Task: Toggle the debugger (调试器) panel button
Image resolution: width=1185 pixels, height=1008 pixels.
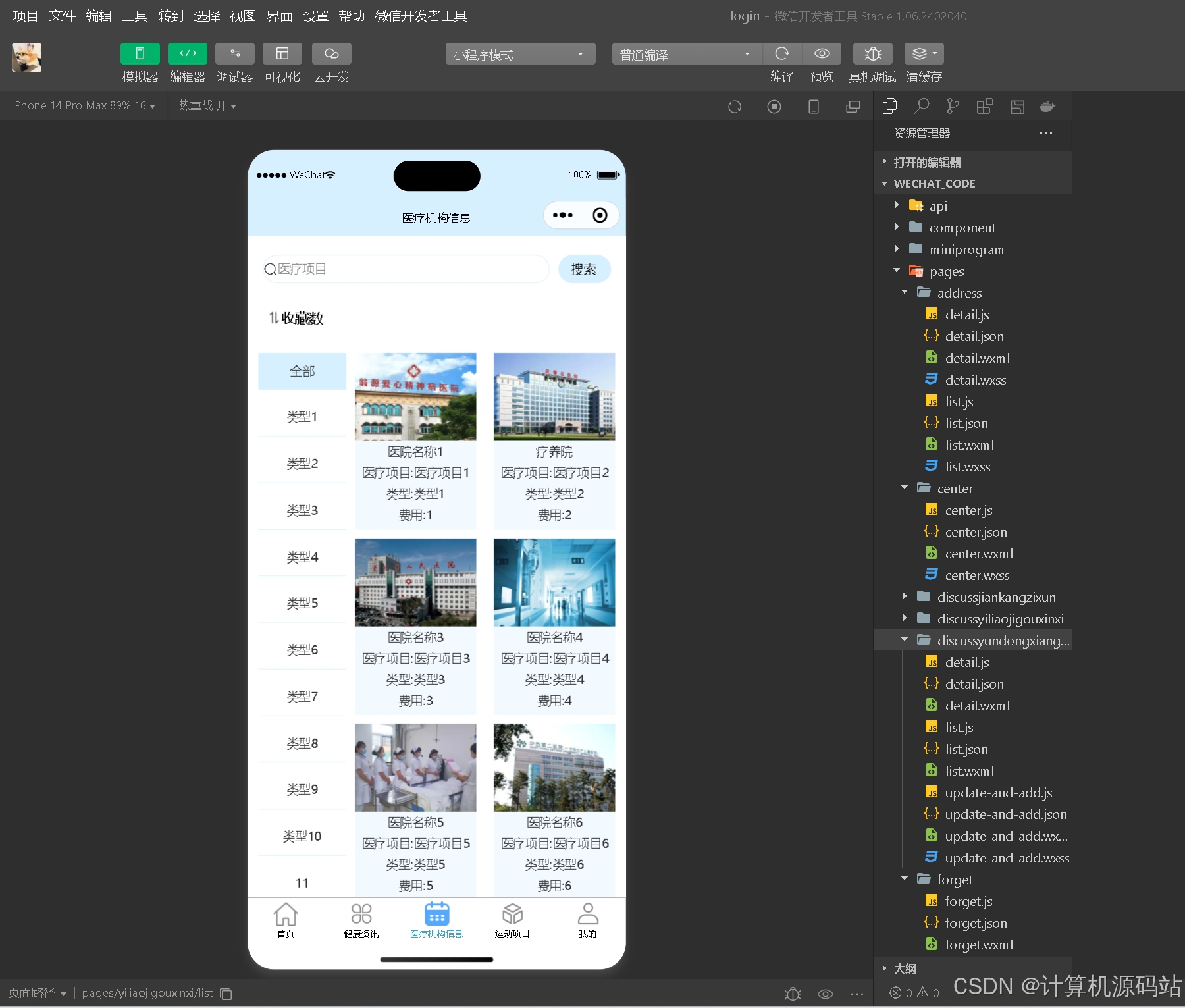Action: (x=235, y=53)
